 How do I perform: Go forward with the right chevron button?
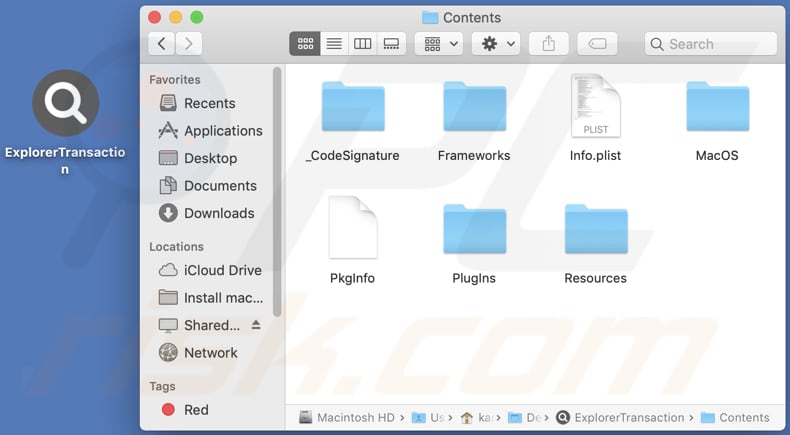pyautogui.click(x=188, y=44)
